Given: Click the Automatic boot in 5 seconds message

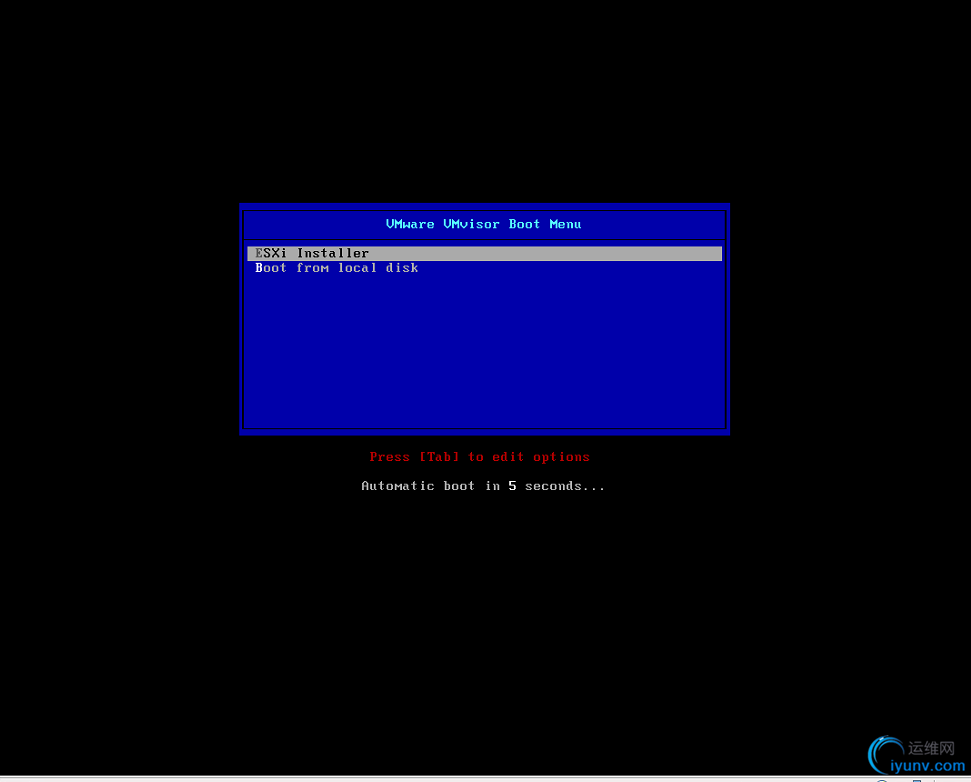Looking at the screenshot, I should point(482,486).
